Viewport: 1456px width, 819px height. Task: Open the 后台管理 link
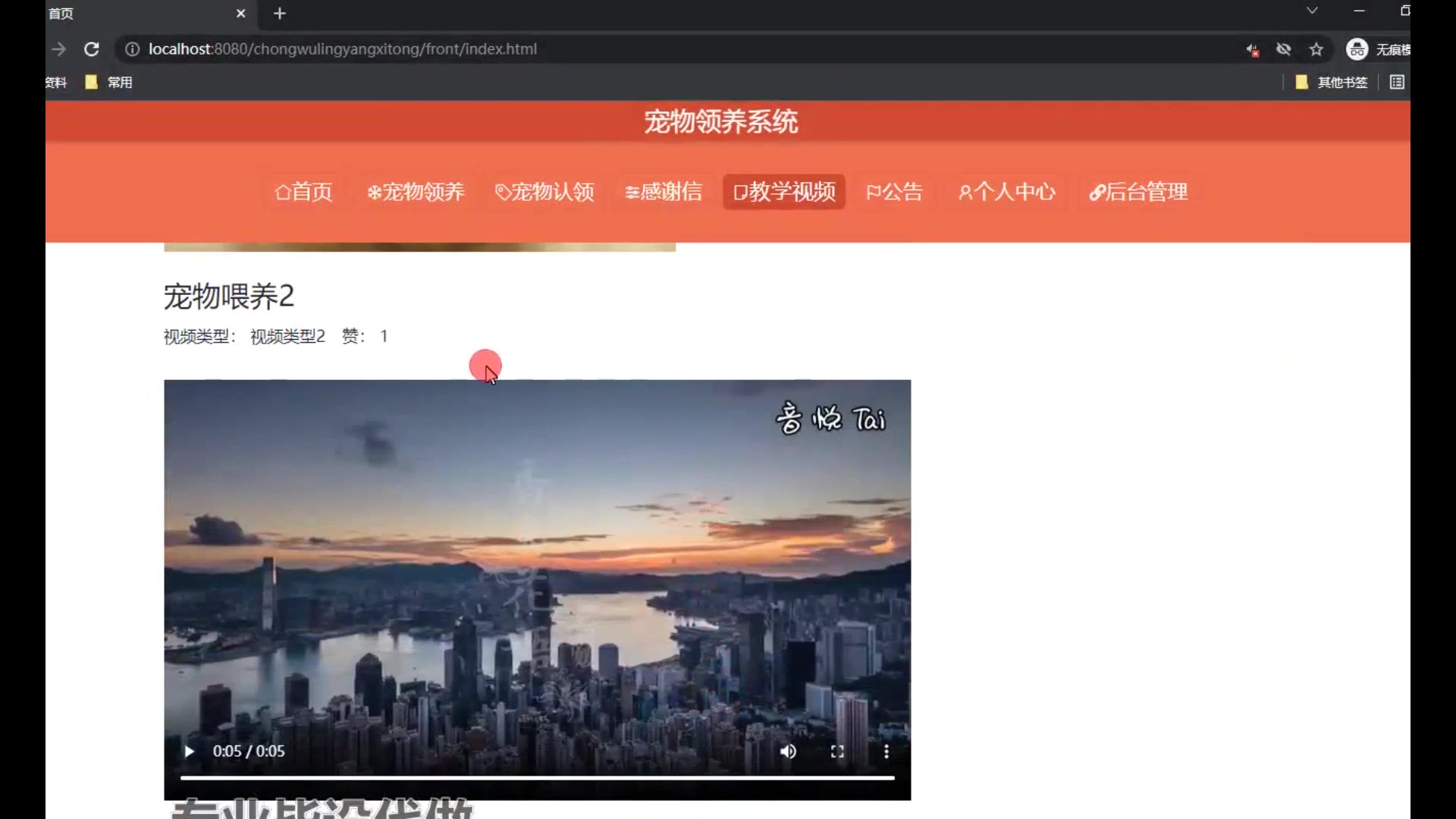click(1138, 192)
